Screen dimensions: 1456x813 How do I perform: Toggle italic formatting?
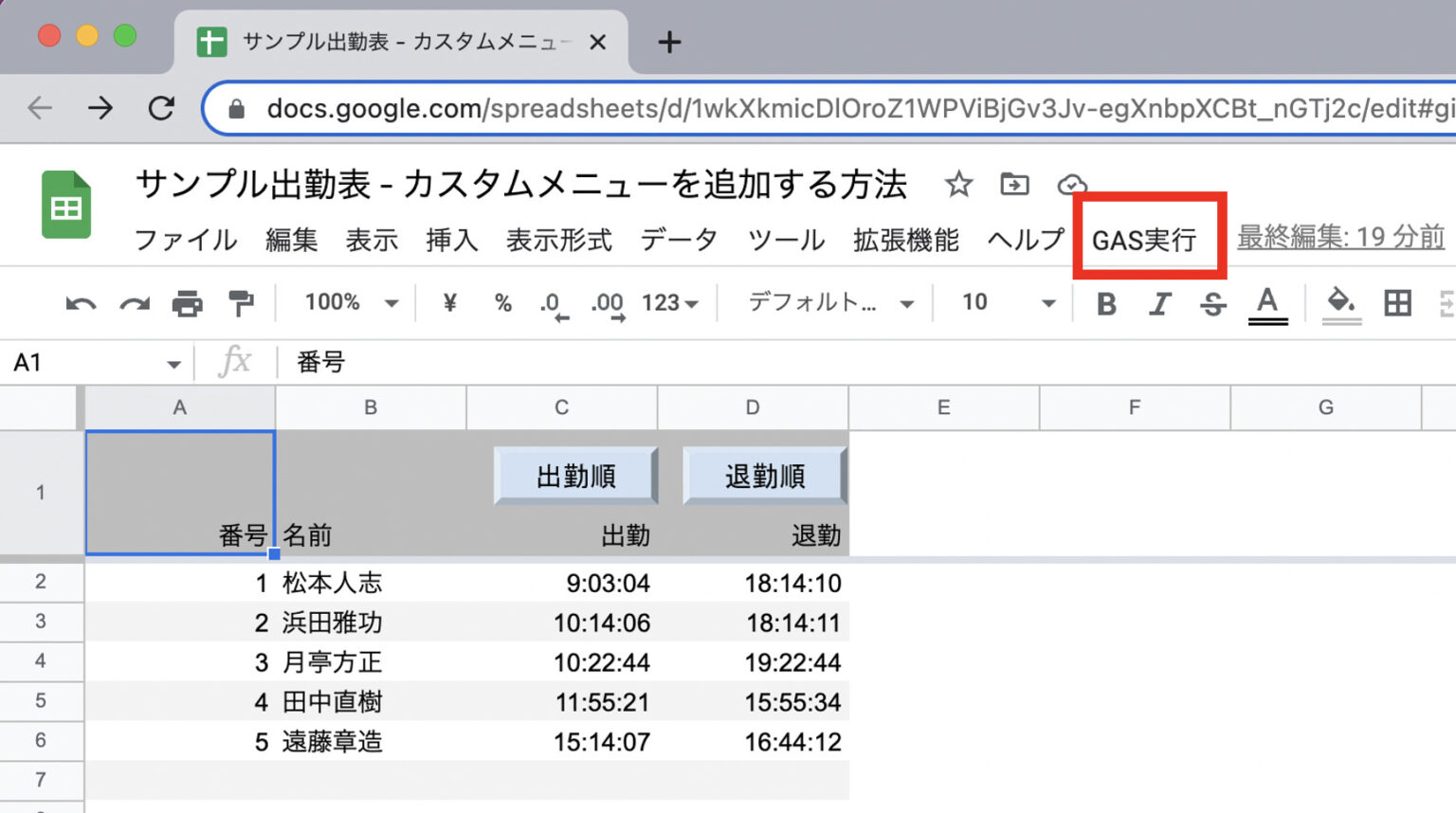(x=1159, y=303)
